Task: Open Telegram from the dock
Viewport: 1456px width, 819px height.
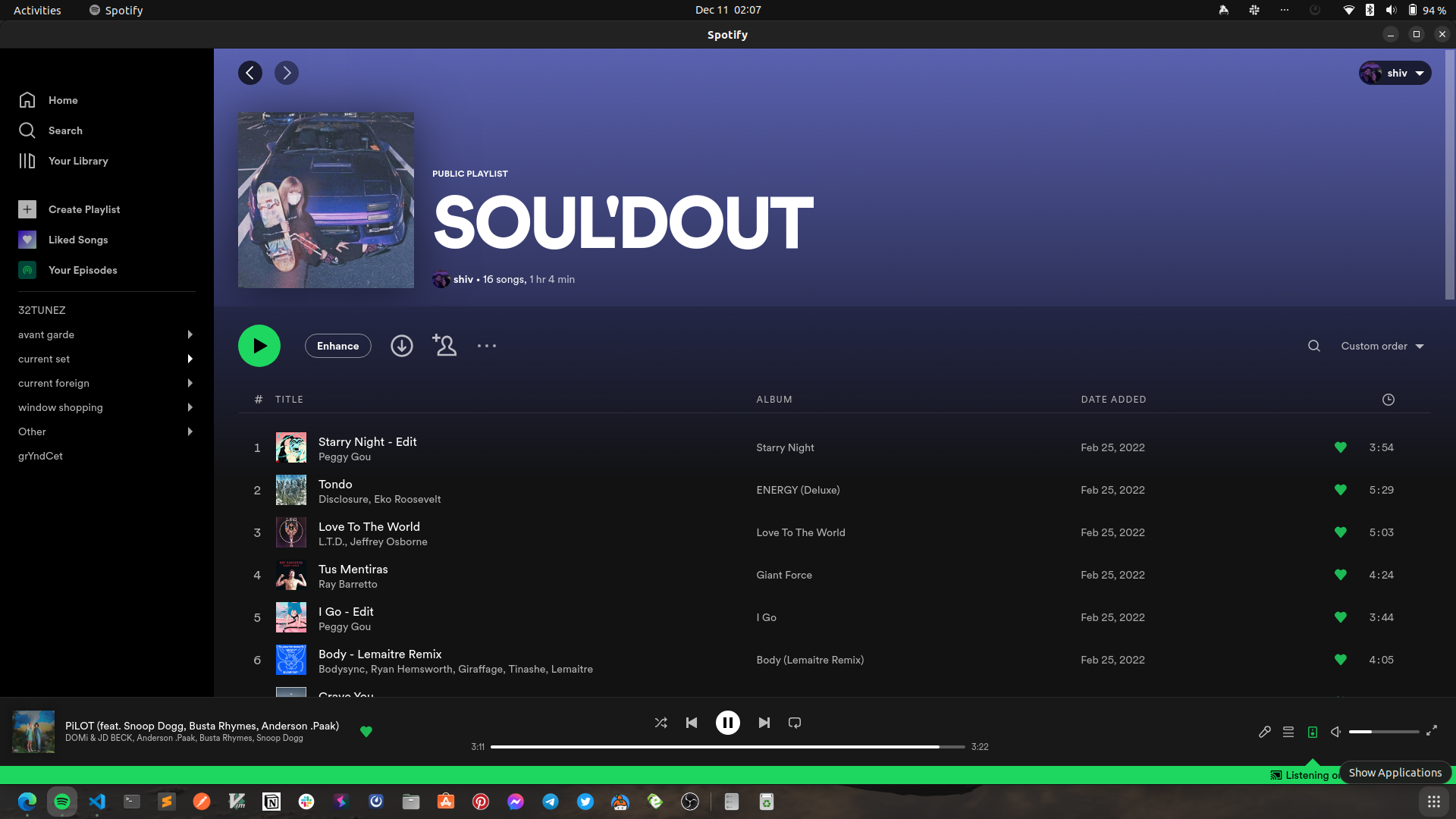Action: [551, 802]
